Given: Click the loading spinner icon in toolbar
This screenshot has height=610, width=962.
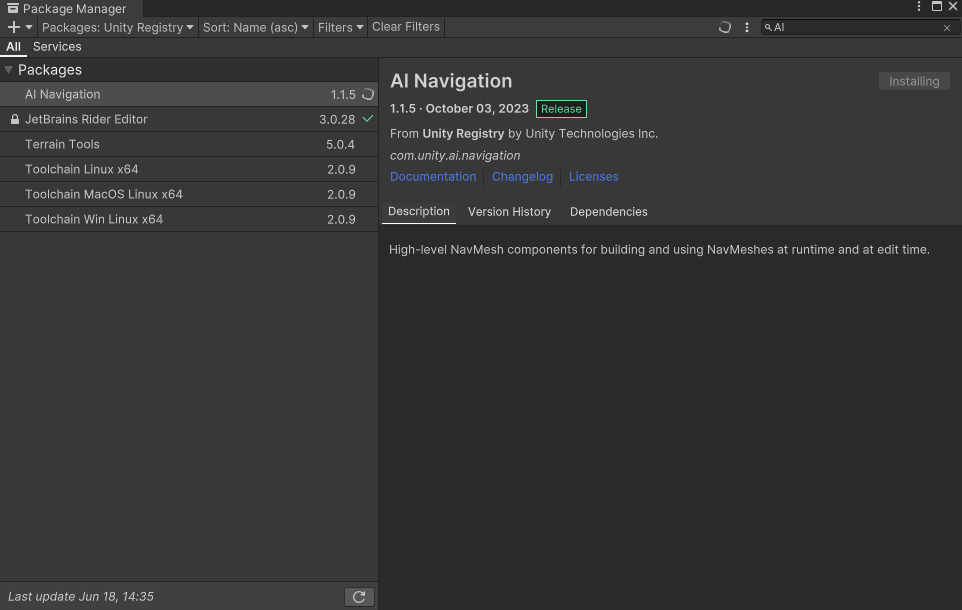Looking at the screenshot, I should click(725, 27).
